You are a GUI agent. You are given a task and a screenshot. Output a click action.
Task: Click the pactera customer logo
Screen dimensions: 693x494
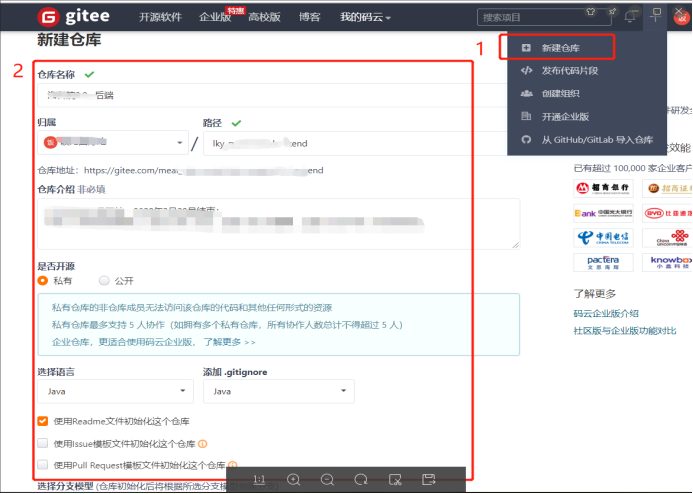(603, 262)
